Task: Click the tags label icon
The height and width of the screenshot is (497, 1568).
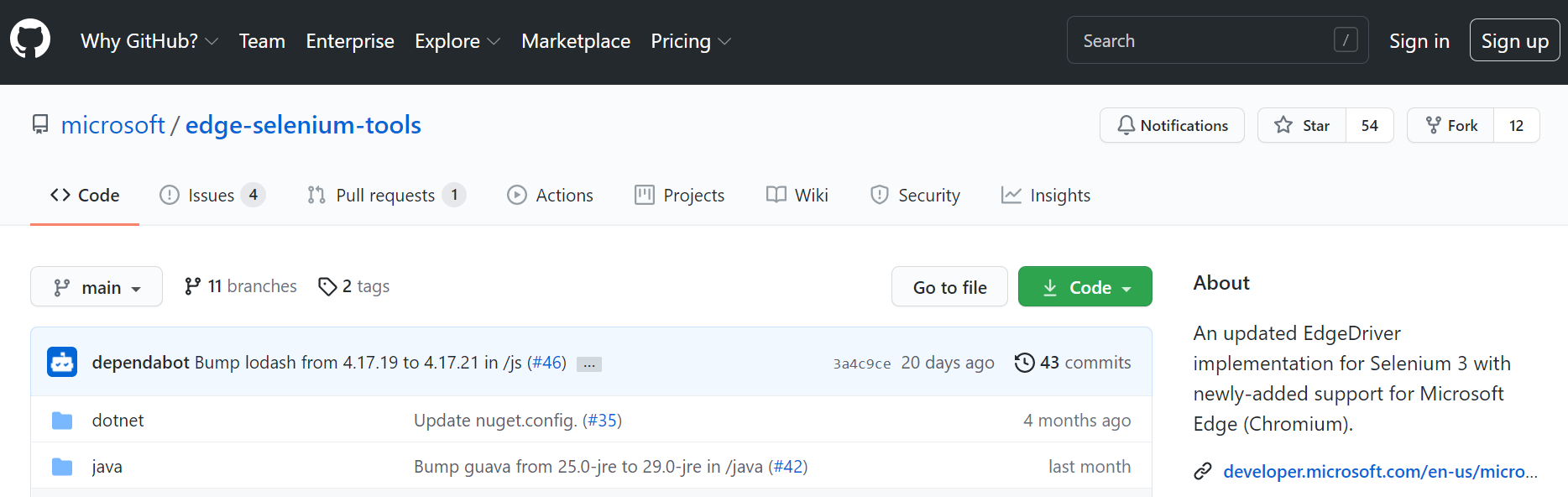Action: [327, 287]
